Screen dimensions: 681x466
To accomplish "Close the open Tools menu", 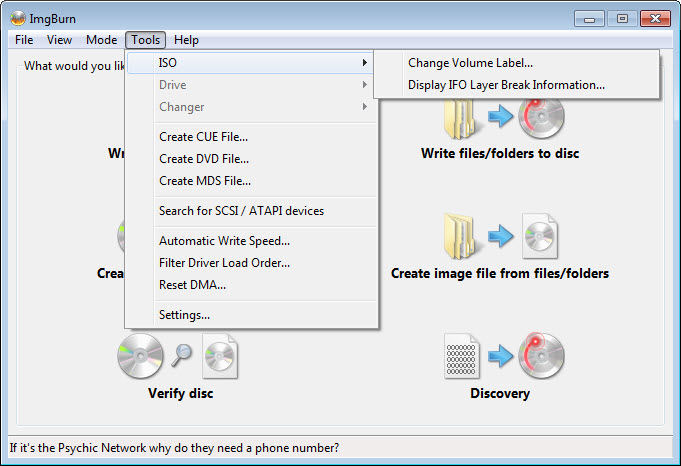I will (x=145, y=40).
